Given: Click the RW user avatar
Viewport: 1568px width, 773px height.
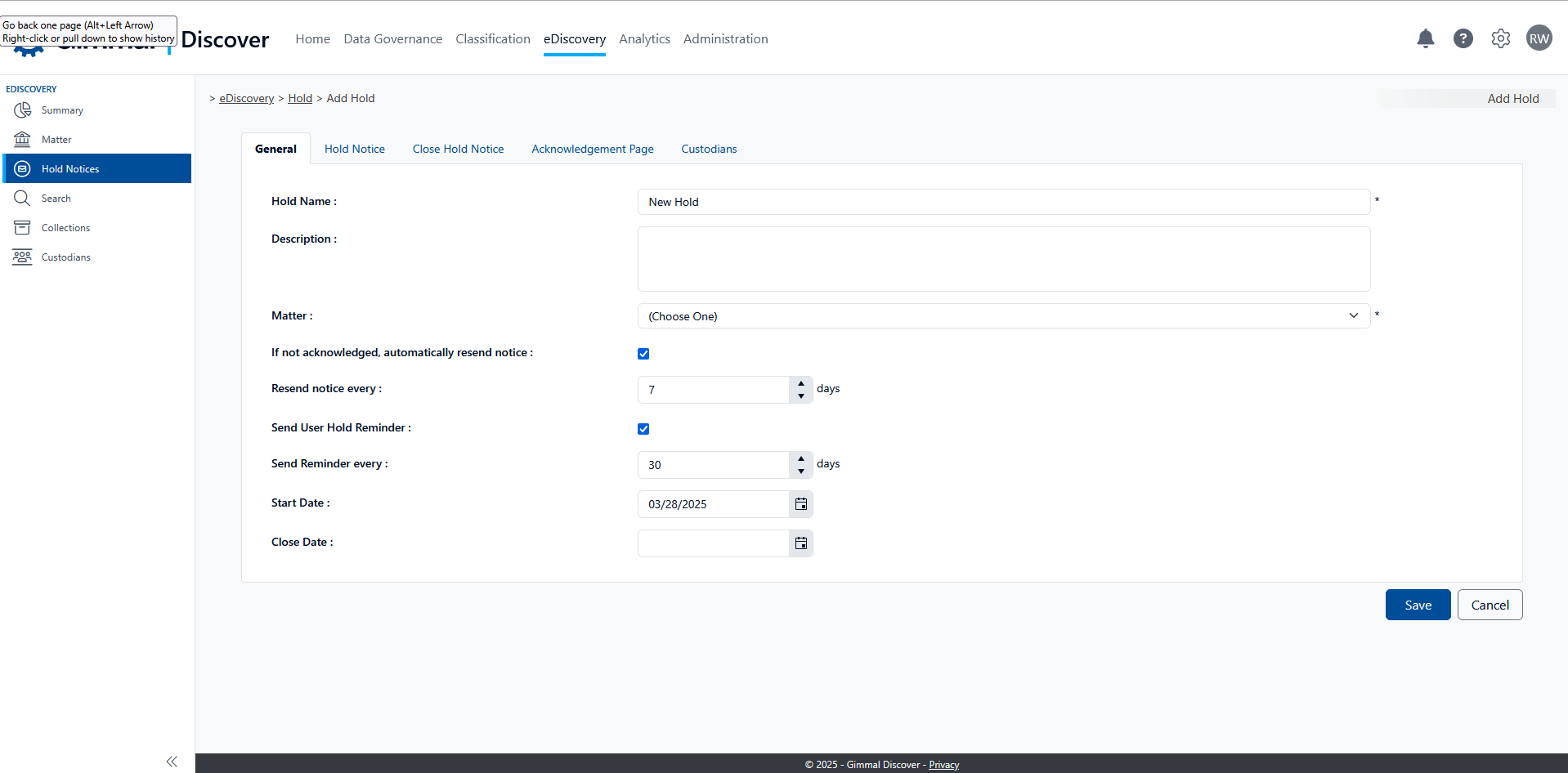Looking at the screenshot, I should pos(1539,38).
